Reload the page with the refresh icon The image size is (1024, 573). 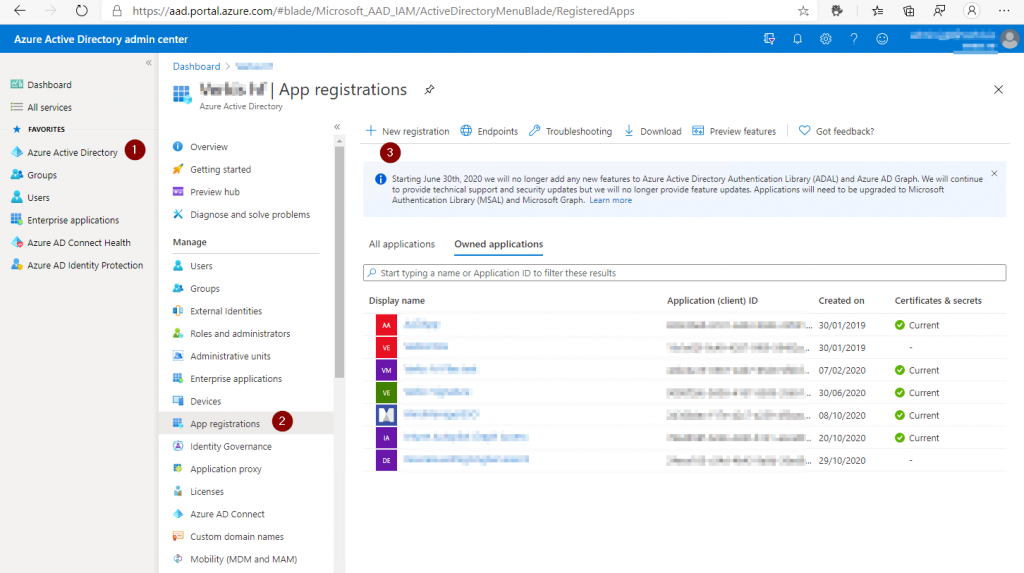tap(82, 10)
